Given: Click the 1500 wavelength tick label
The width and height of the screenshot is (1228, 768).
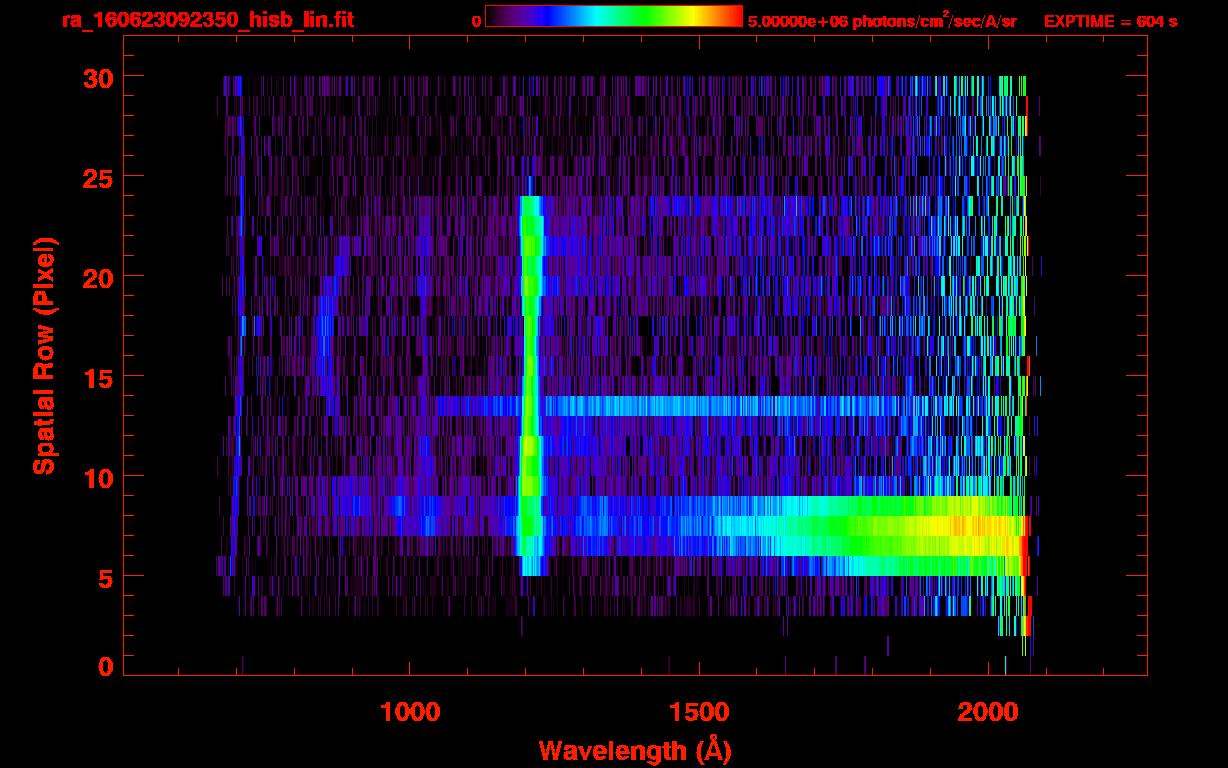Looking at the screenshot, I should click(x=699, y=712).
